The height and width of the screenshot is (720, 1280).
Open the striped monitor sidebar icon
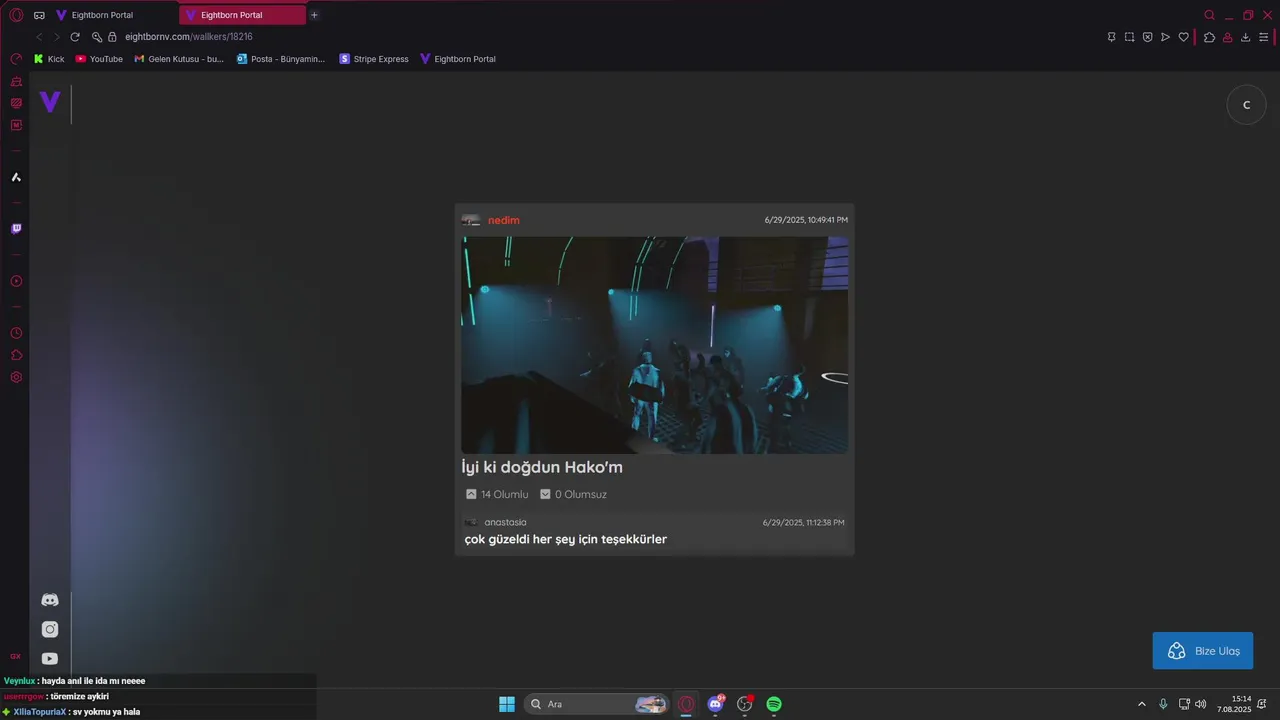click(x=16, y=103)
